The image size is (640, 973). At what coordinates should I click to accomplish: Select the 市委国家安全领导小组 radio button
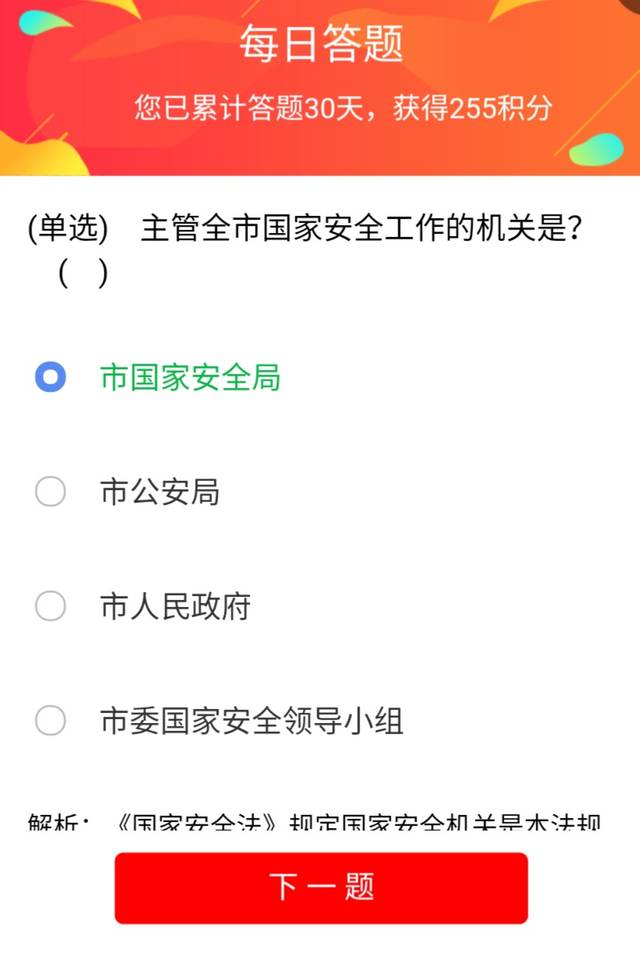pos(50,720)
